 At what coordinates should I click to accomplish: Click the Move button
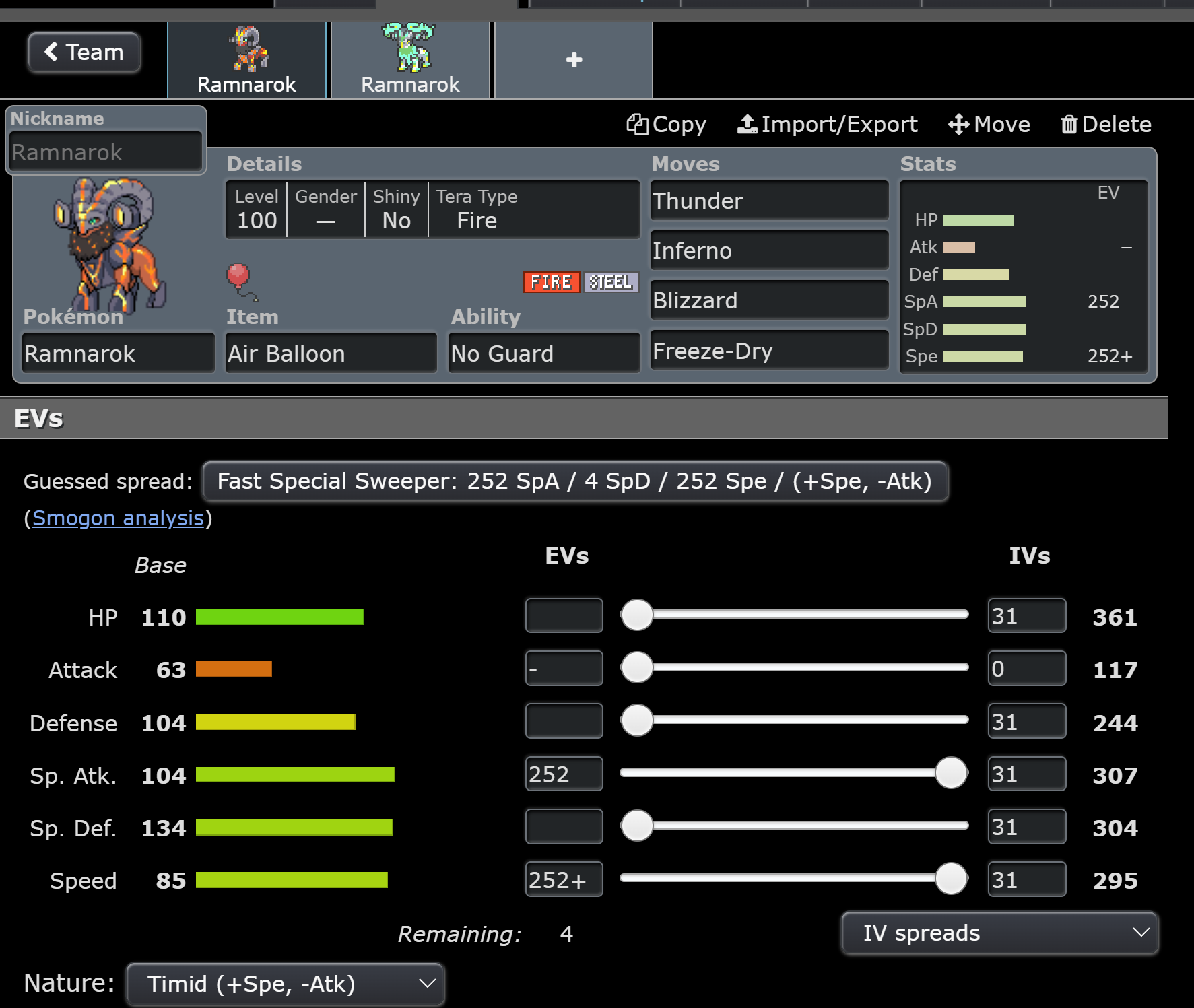[989, 125]
